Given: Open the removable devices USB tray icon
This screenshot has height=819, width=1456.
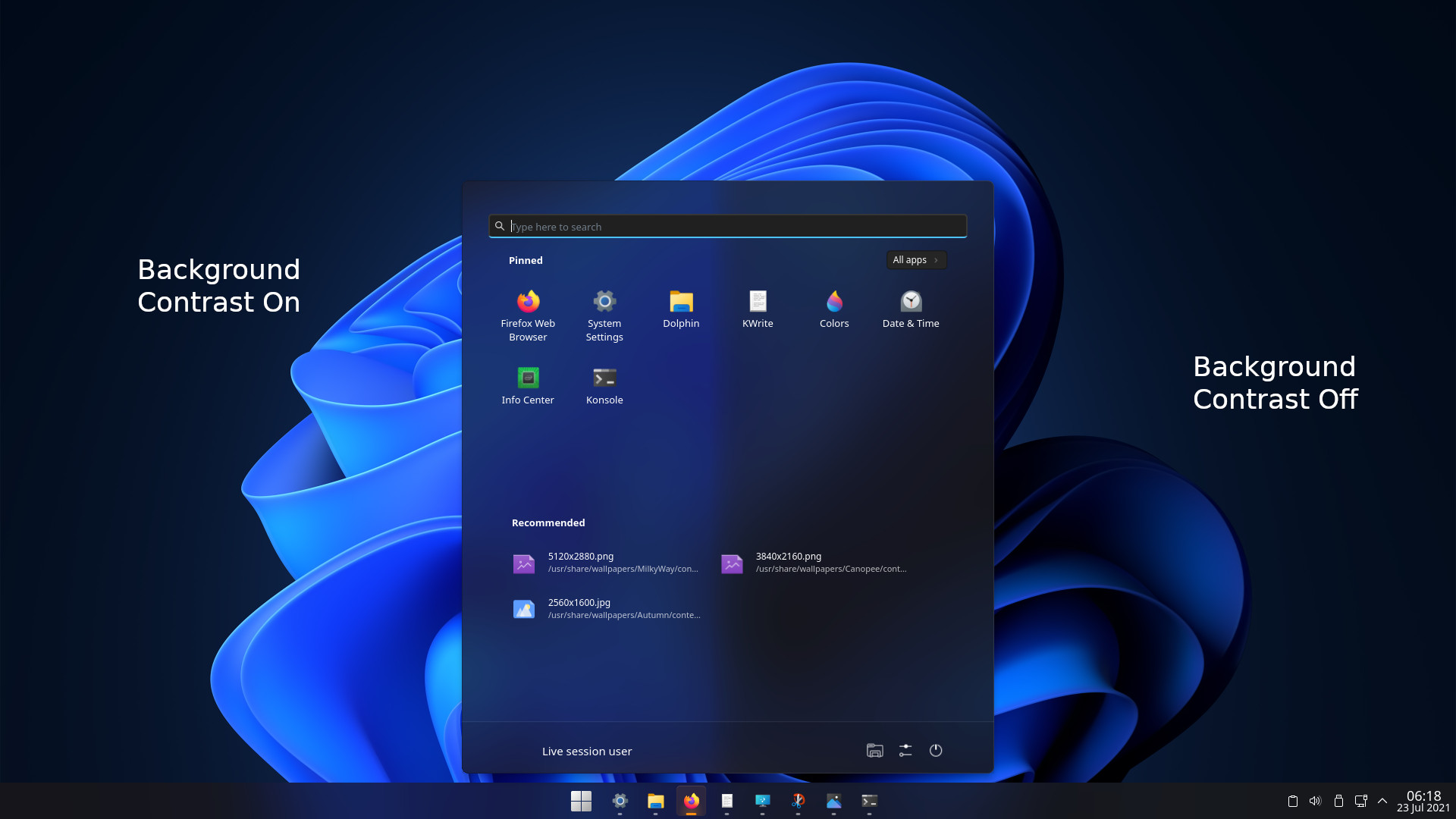Looking at the screenshot, I should point(1338,801).
